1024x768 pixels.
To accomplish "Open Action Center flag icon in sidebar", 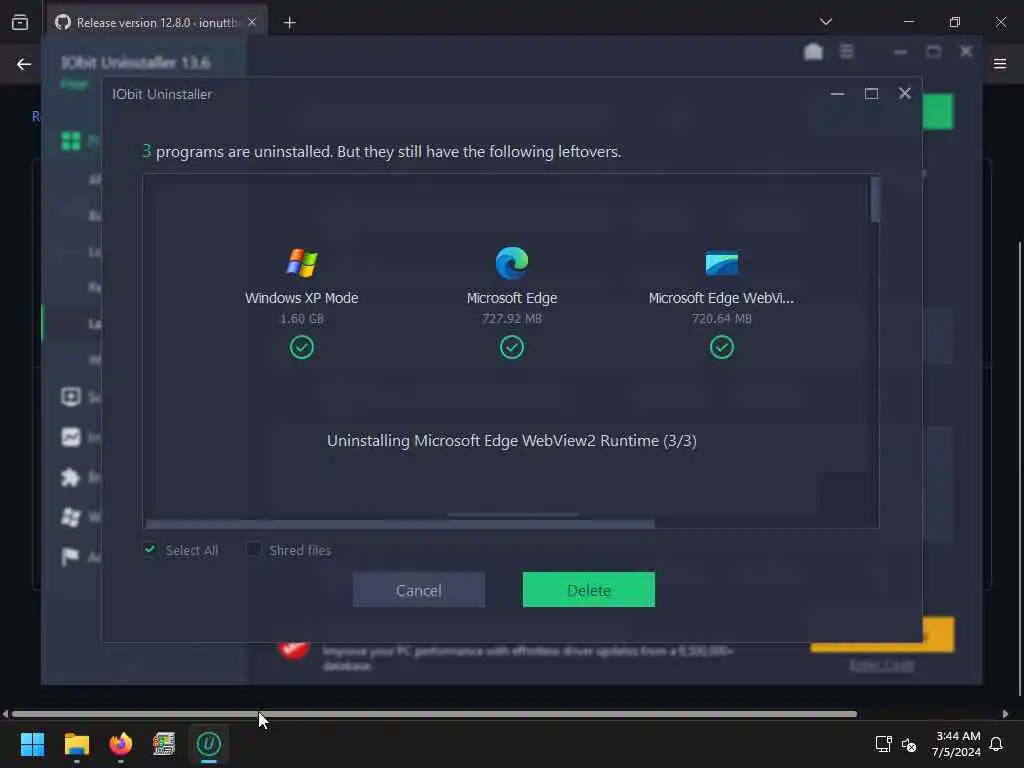I will 71,557.
